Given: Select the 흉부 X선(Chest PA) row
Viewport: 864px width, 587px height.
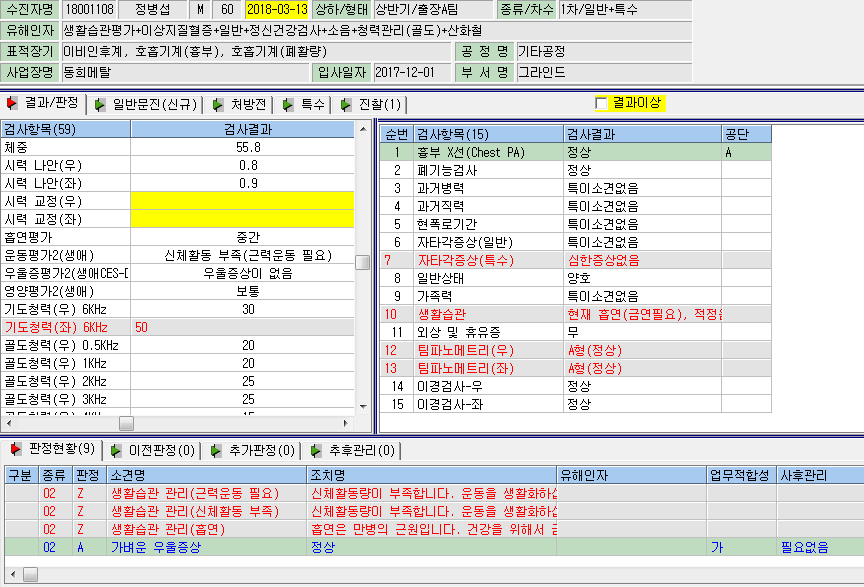Looking at the screenshot, I should pyautogui.click(x=575, y=152).
